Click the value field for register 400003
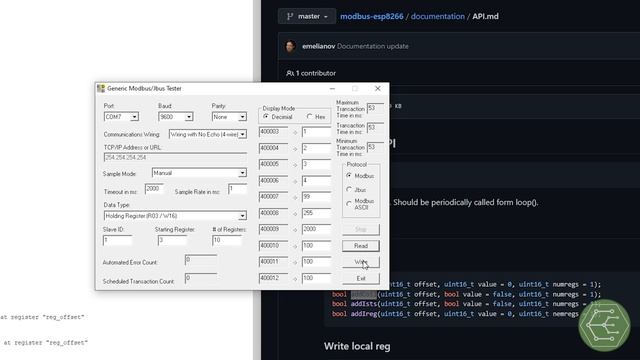This screenshot has height=360, width=640. tap(316, 132)
